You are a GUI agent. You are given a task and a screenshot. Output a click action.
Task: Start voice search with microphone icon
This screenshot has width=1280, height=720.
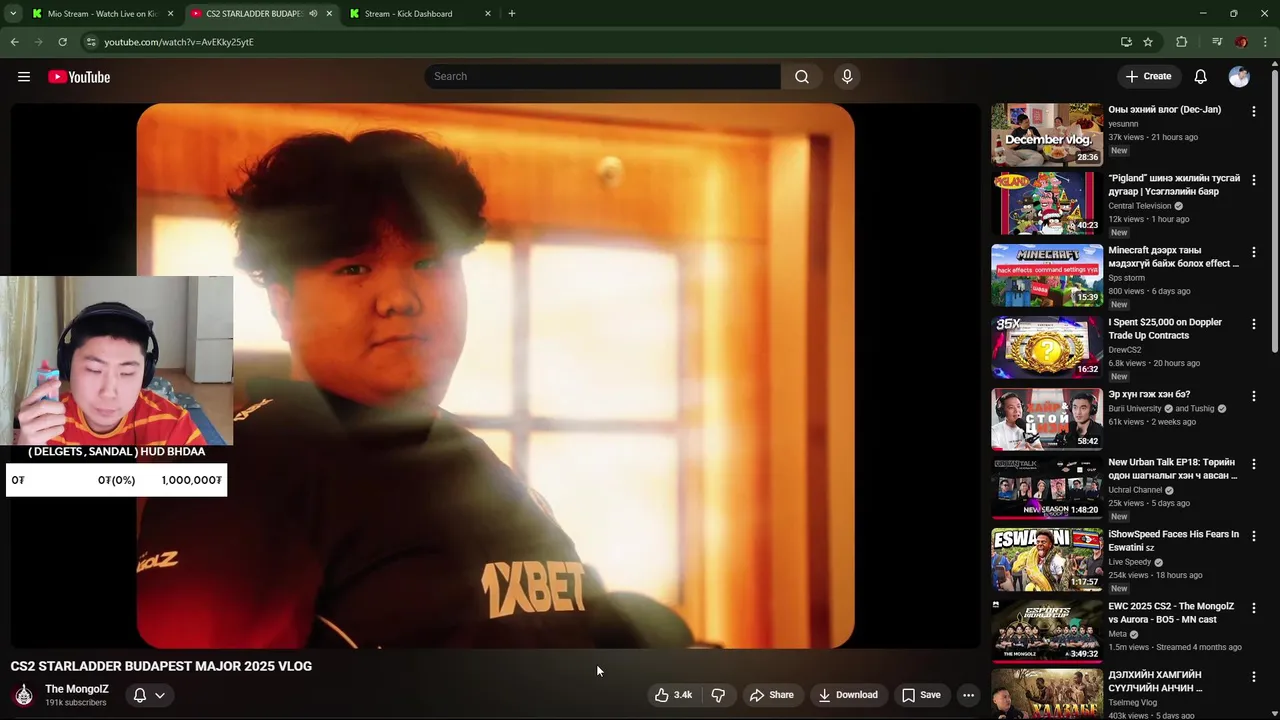[x=847, y=76]
